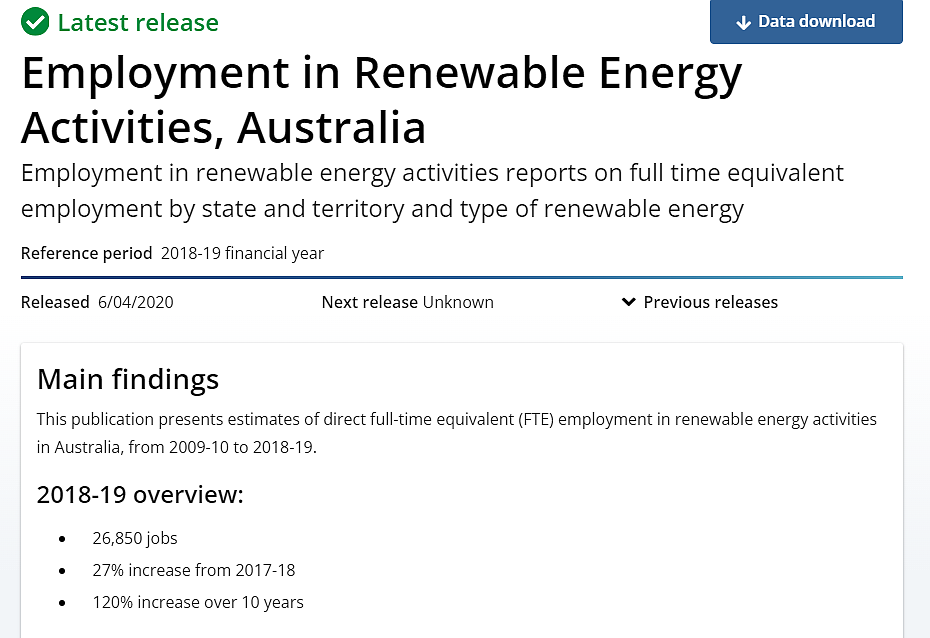Click the '27% increase from 2017-18' bullet
This screenshot has width=930, height=638.
click(x=194, y=570)
